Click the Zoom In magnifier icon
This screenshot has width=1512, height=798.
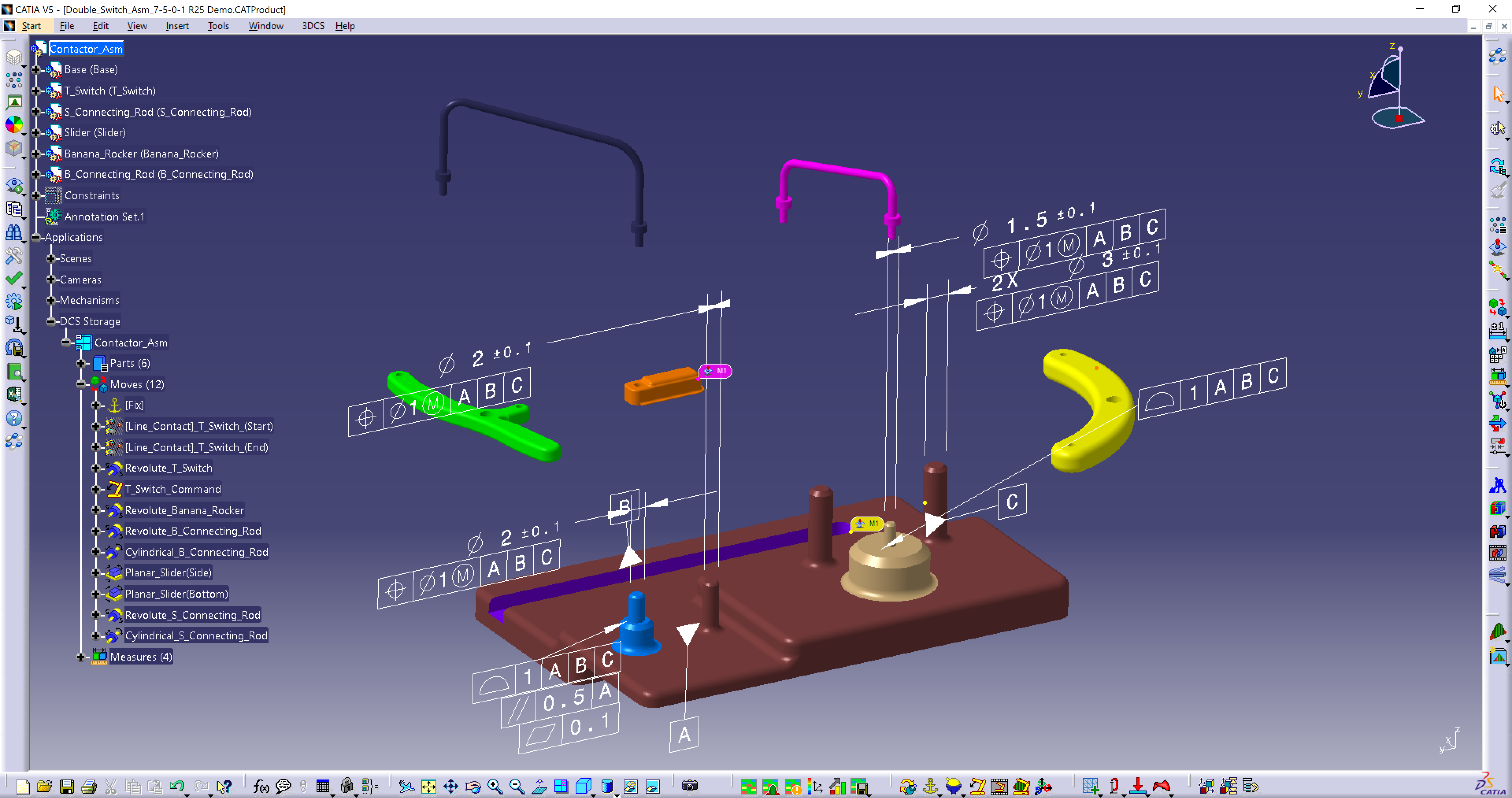pyautogui.click(x=495, y=786)
